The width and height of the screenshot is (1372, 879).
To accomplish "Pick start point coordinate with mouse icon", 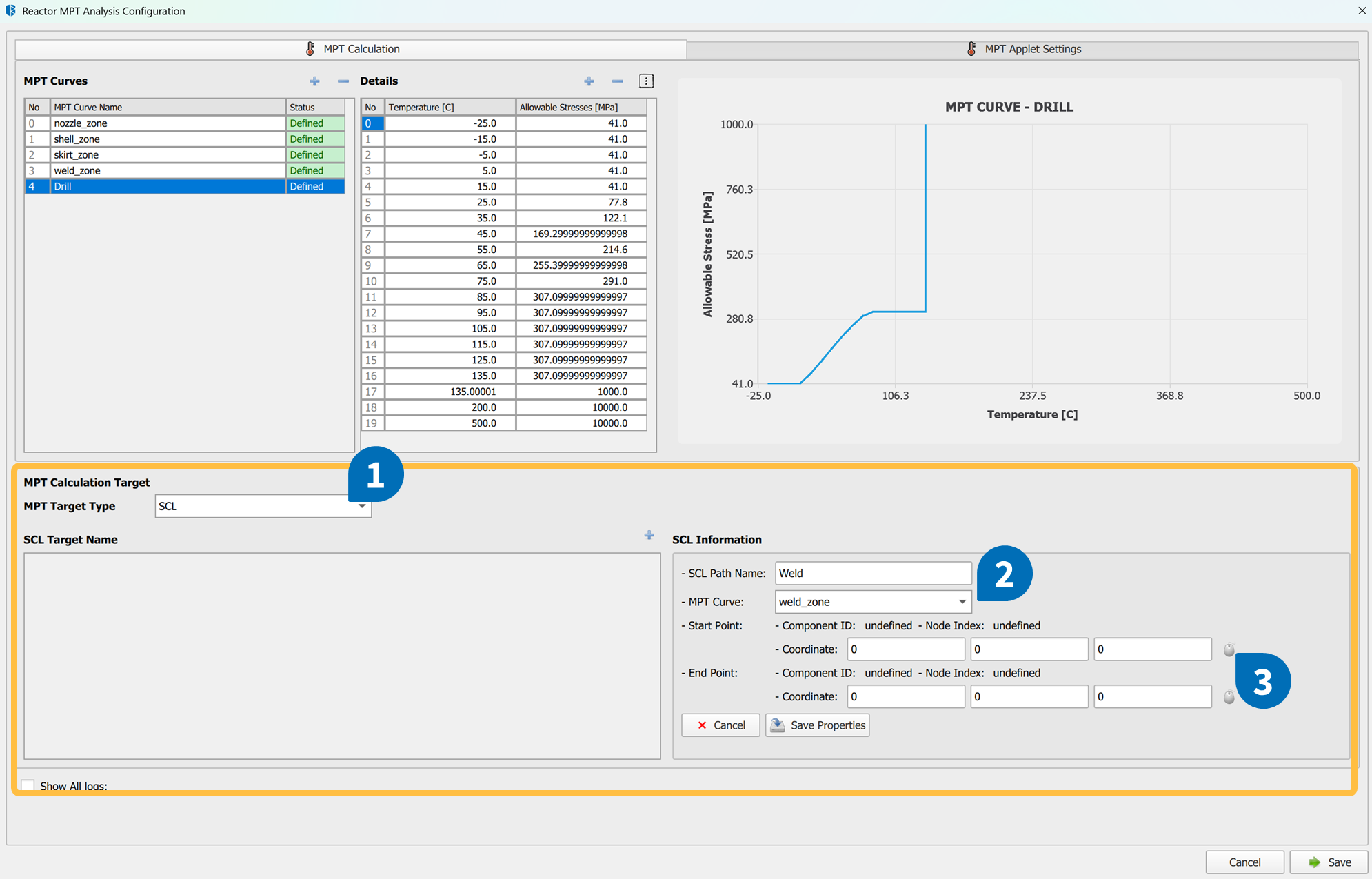I will [x=1229, y=649].
